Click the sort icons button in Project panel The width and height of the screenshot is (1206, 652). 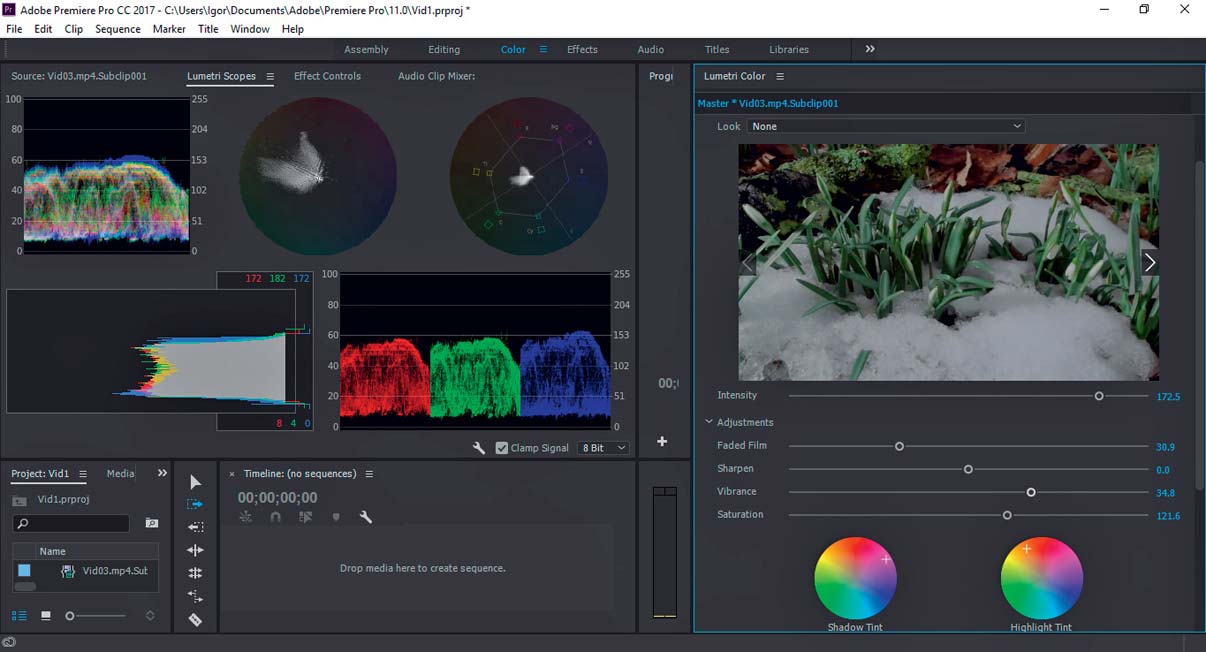150,616
